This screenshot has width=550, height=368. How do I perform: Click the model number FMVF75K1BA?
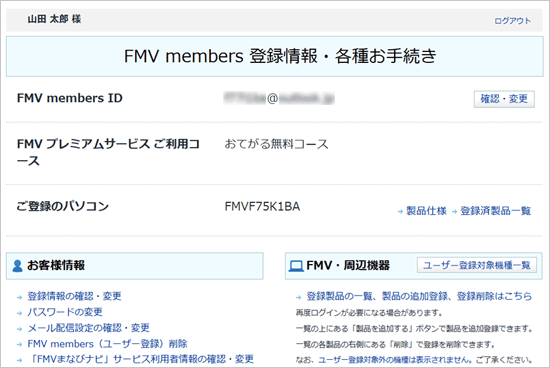262,207
